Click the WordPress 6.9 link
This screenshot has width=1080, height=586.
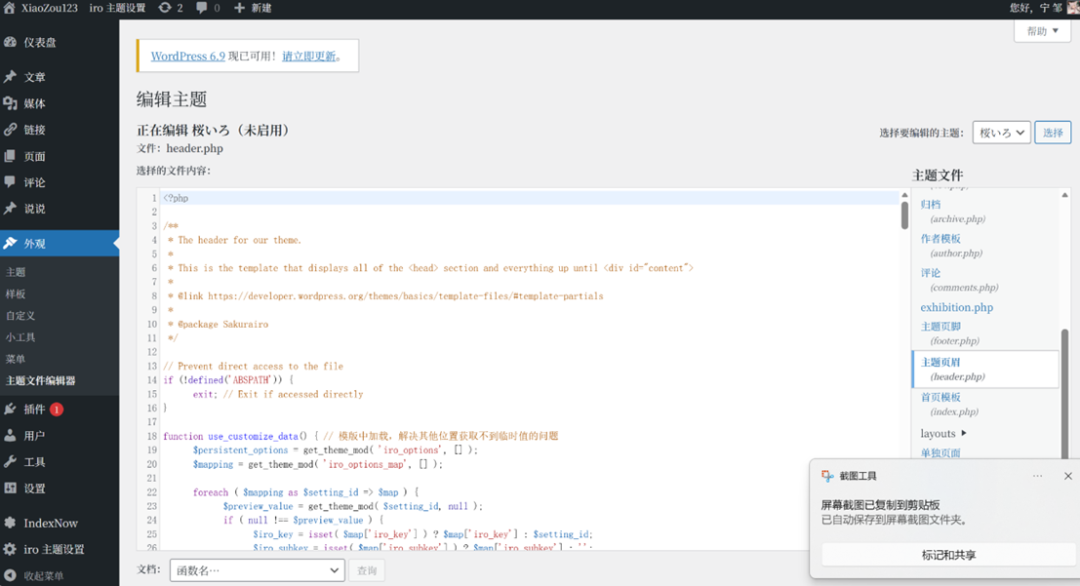pos(188,56)
